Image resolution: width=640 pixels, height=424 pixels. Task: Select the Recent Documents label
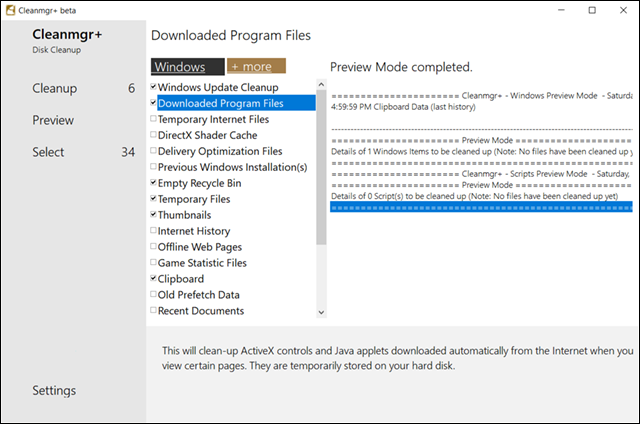click(x=201, y=311)
